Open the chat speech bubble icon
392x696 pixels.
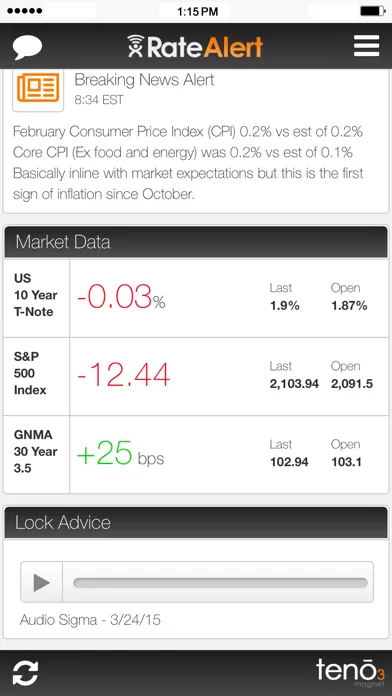[x=28, y=47]
